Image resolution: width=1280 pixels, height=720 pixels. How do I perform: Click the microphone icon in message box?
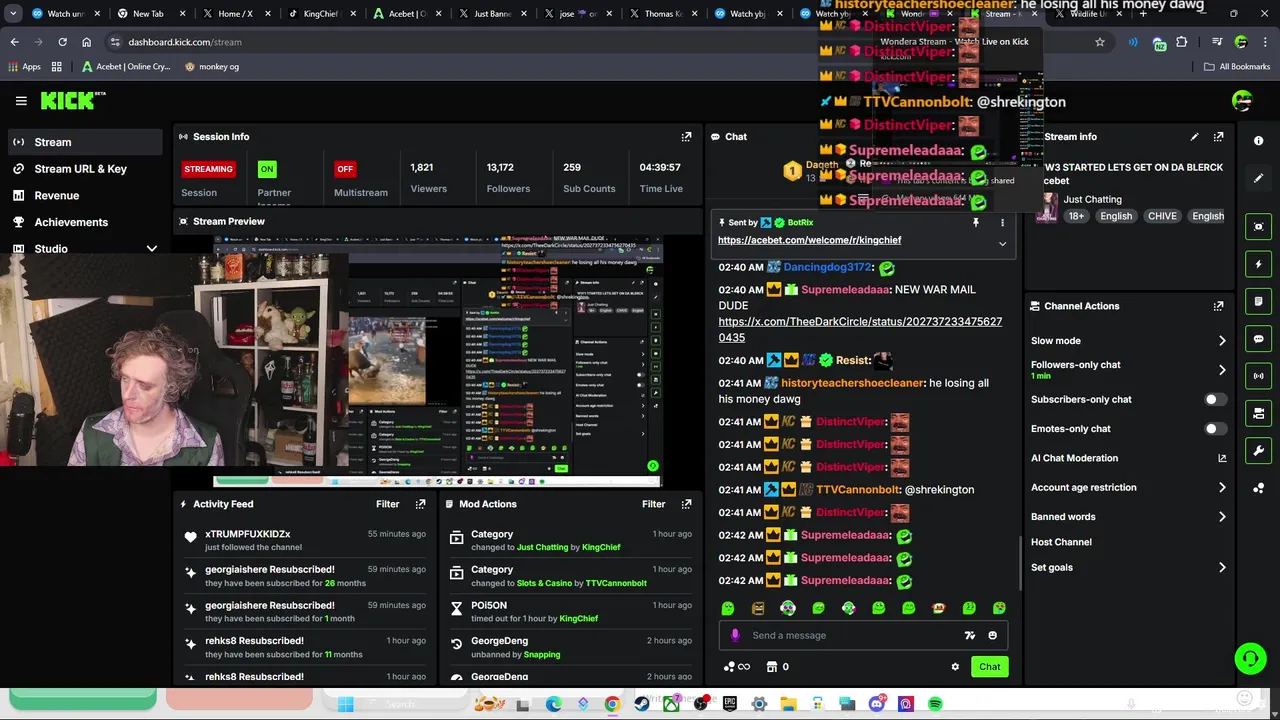(735, 635)
